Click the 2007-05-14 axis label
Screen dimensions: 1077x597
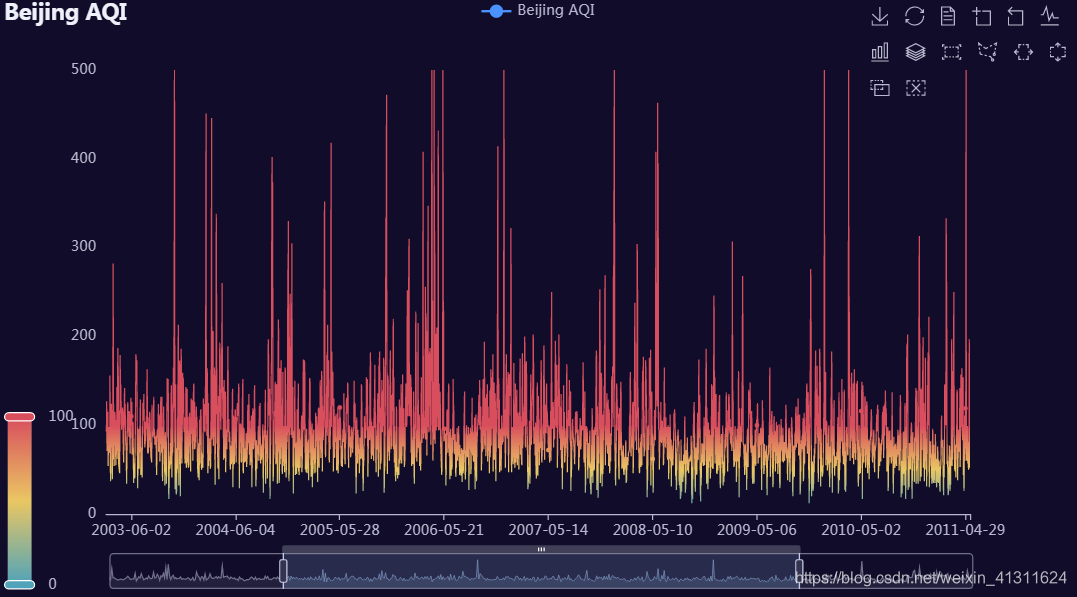click(x=548, y=530)
